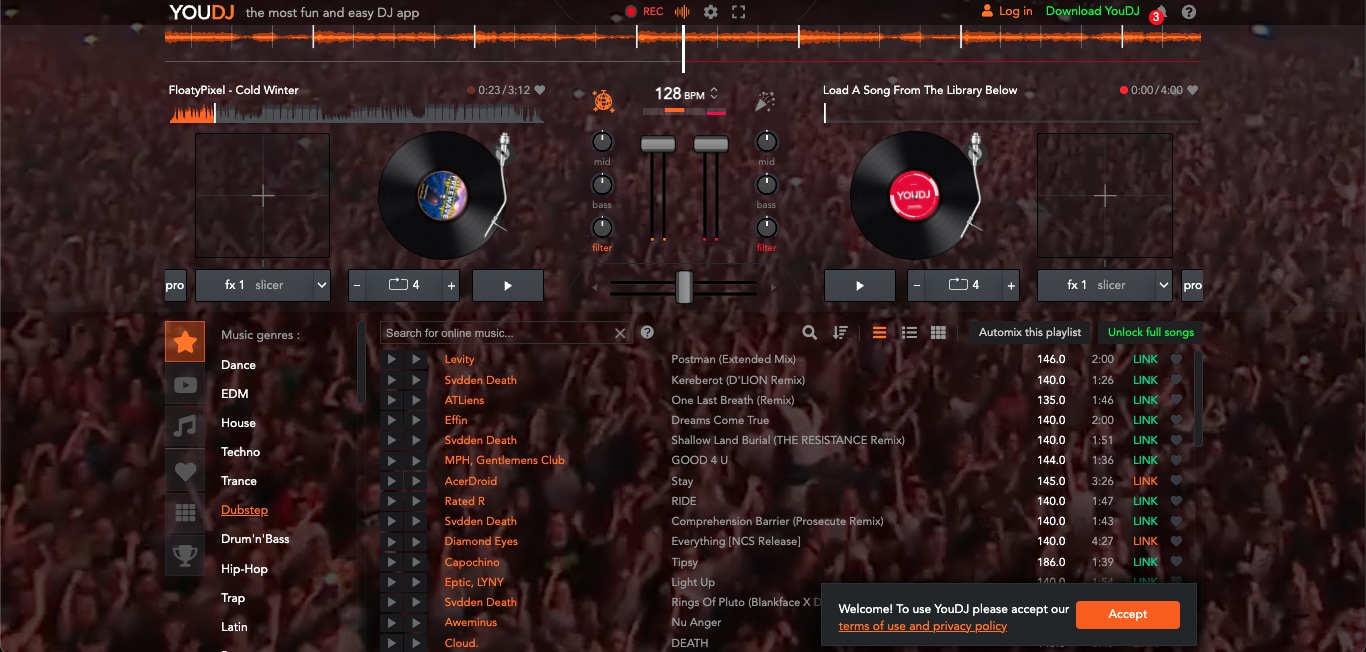The image size is (1366, 652).
Task: Like the Levity Postman track heart
Action: [1176, 359]
